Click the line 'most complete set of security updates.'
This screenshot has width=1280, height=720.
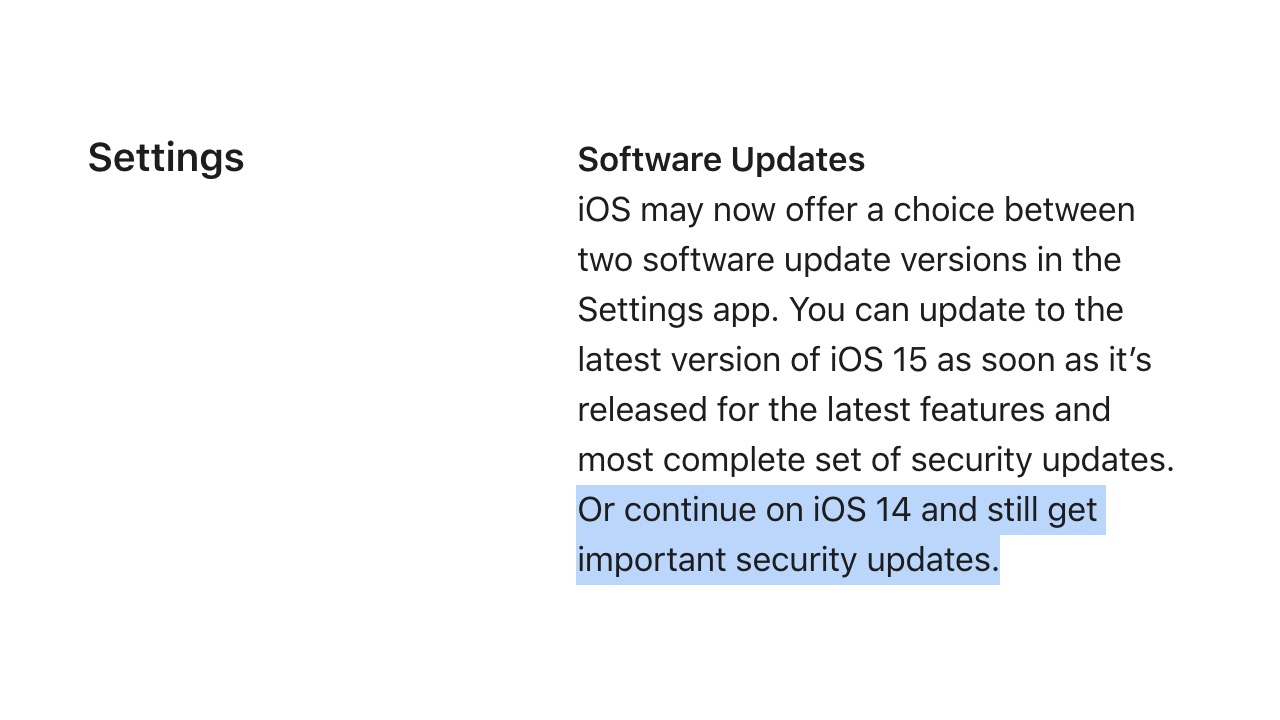click(876, 460)
